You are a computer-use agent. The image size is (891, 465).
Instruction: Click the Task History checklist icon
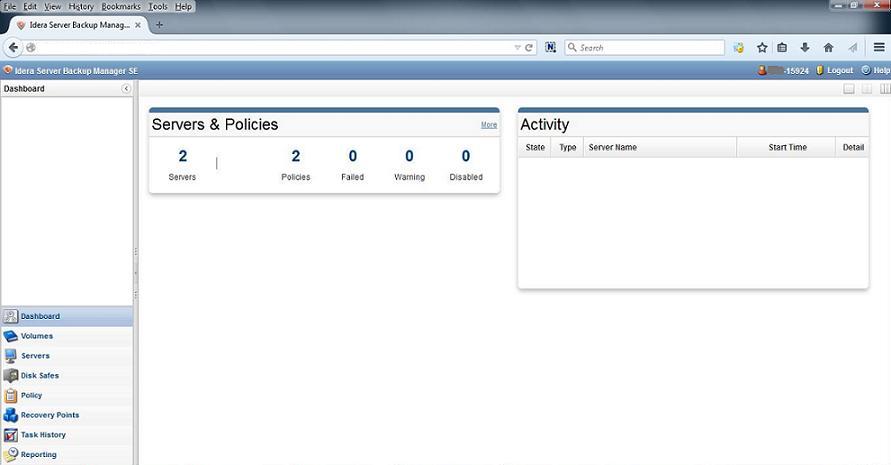click(x=10, y=435)
